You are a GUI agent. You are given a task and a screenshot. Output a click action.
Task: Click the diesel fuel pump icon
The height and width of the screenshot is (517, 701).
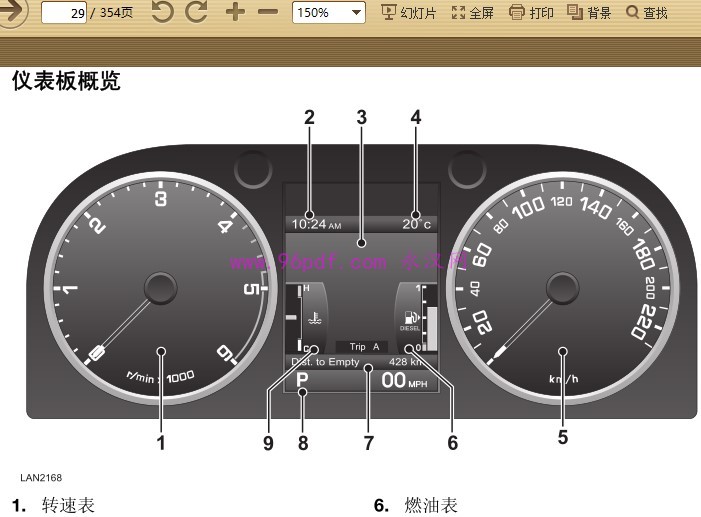tap(411, 318)
